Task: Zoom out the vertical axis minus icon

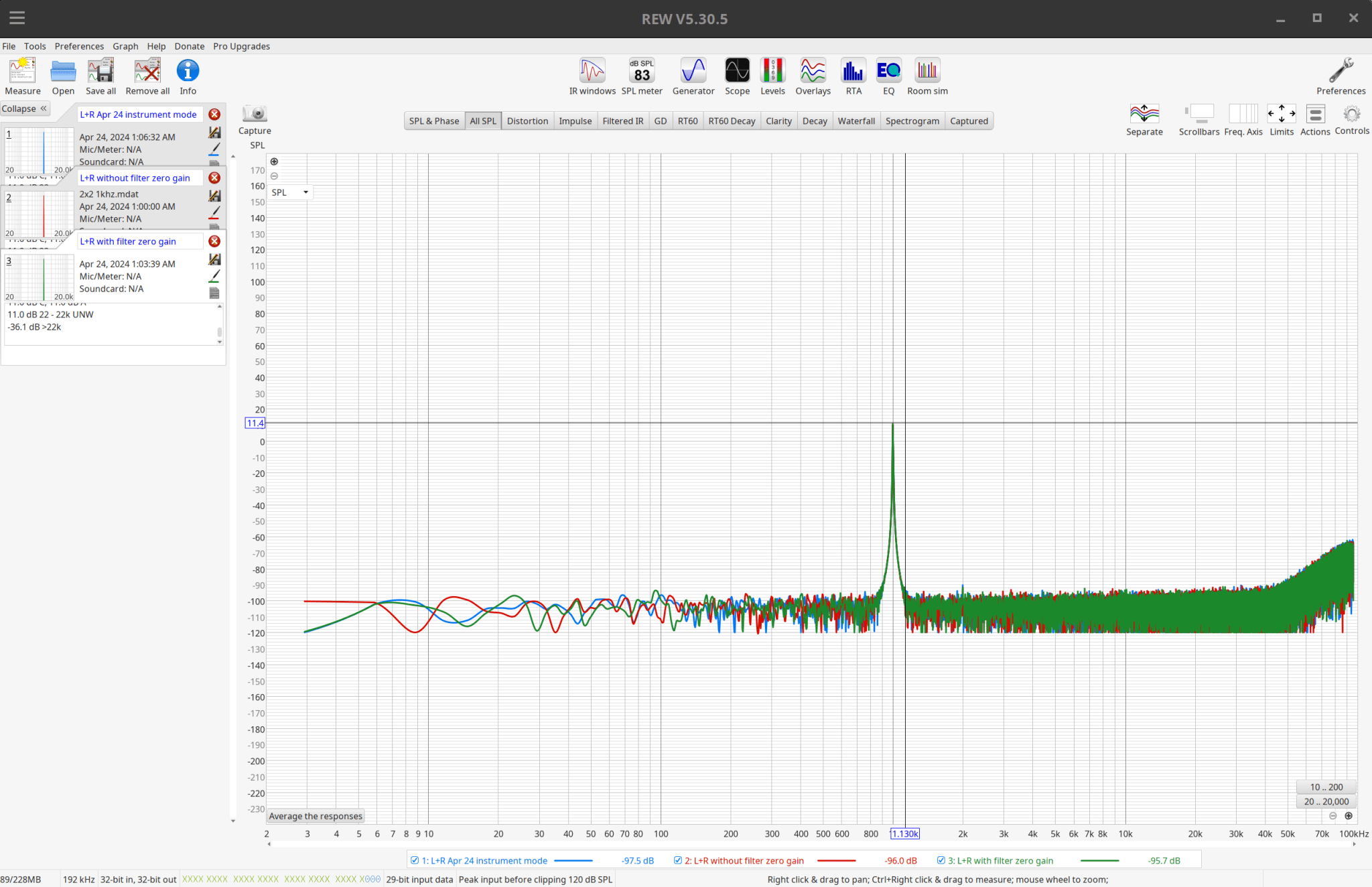Action: [x=274, y=176]
